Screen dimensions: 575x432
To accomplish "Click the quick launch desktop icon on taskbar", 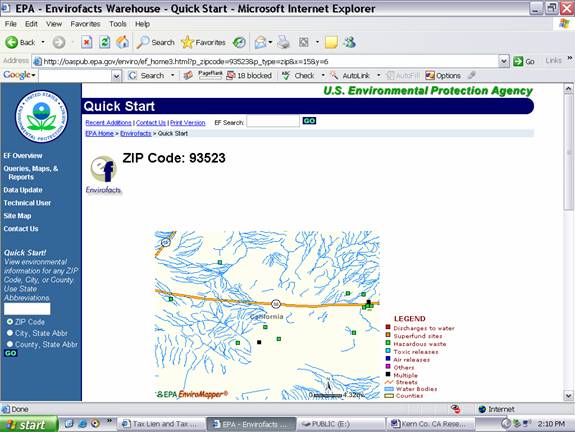I will pyautogui.click(x=69, y=424).
